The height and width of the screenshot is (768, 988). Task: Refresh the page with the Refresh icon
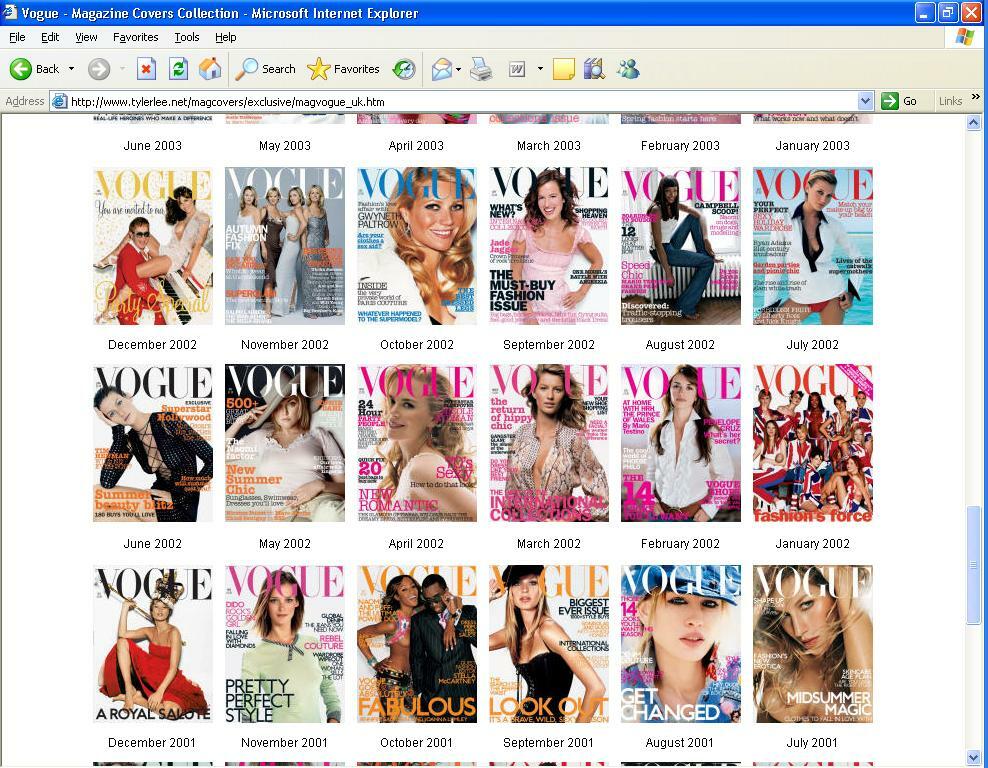(178, 69)
